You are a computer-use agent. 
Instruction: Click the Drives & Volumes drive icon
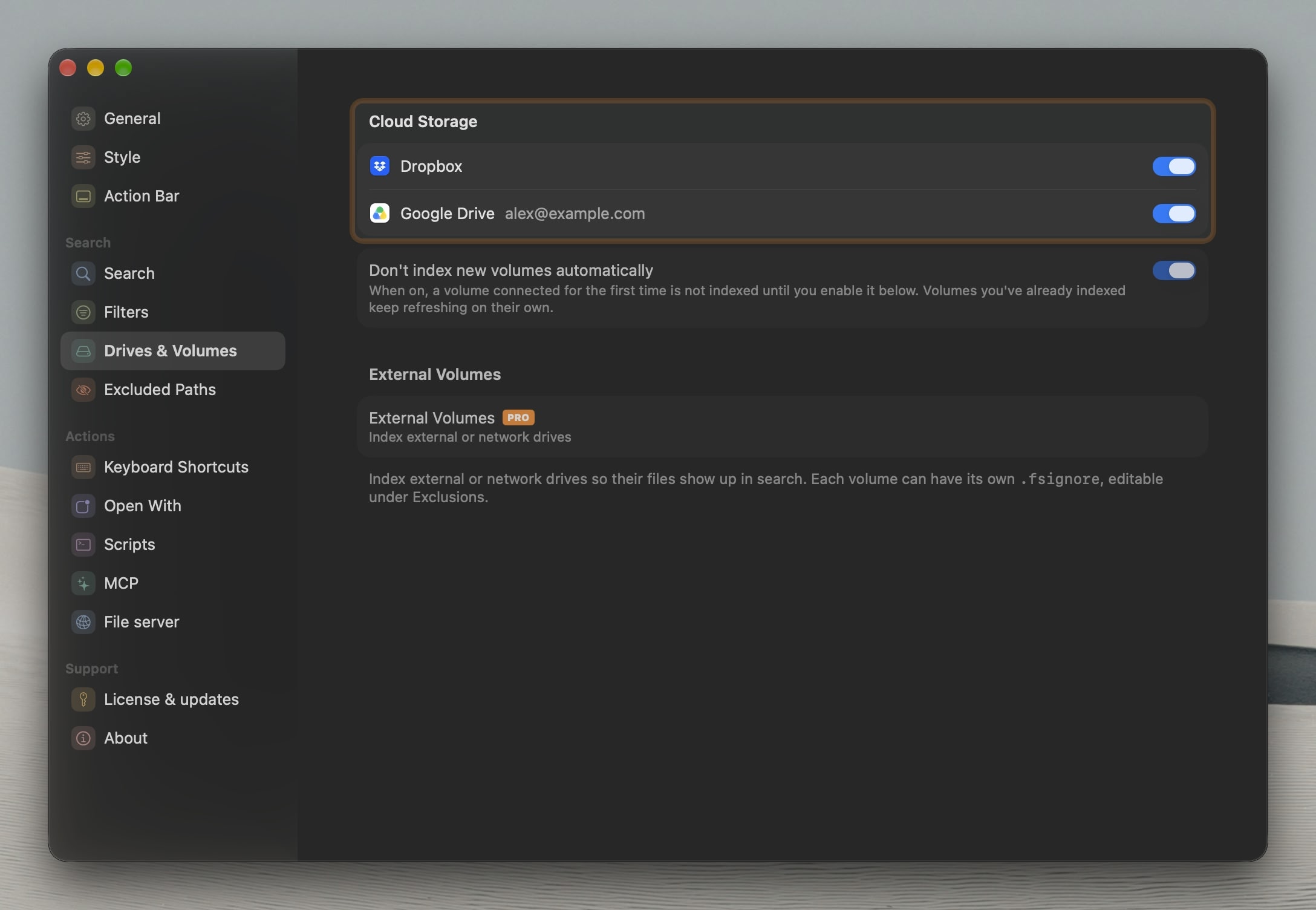83,351
